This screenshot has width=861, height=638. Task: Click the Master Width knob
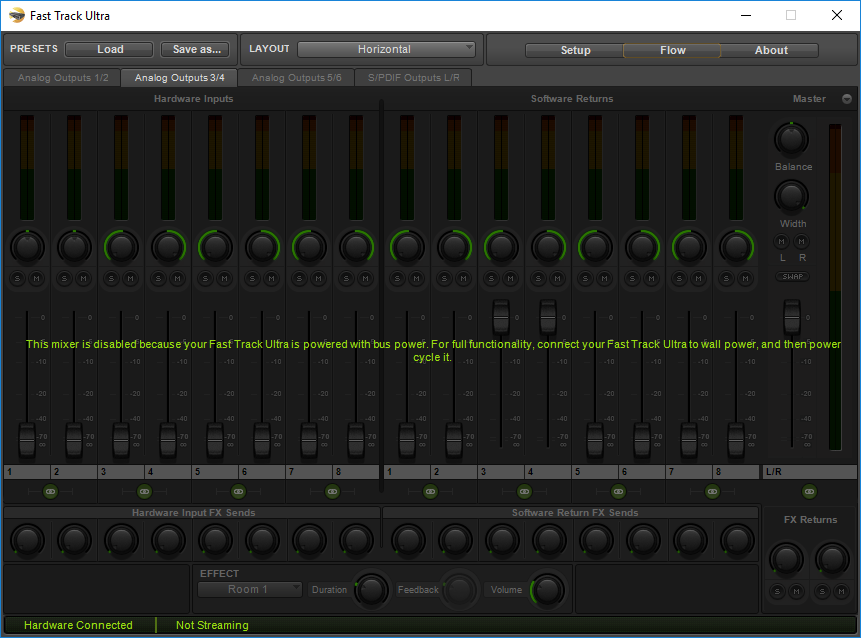(792, 196)
